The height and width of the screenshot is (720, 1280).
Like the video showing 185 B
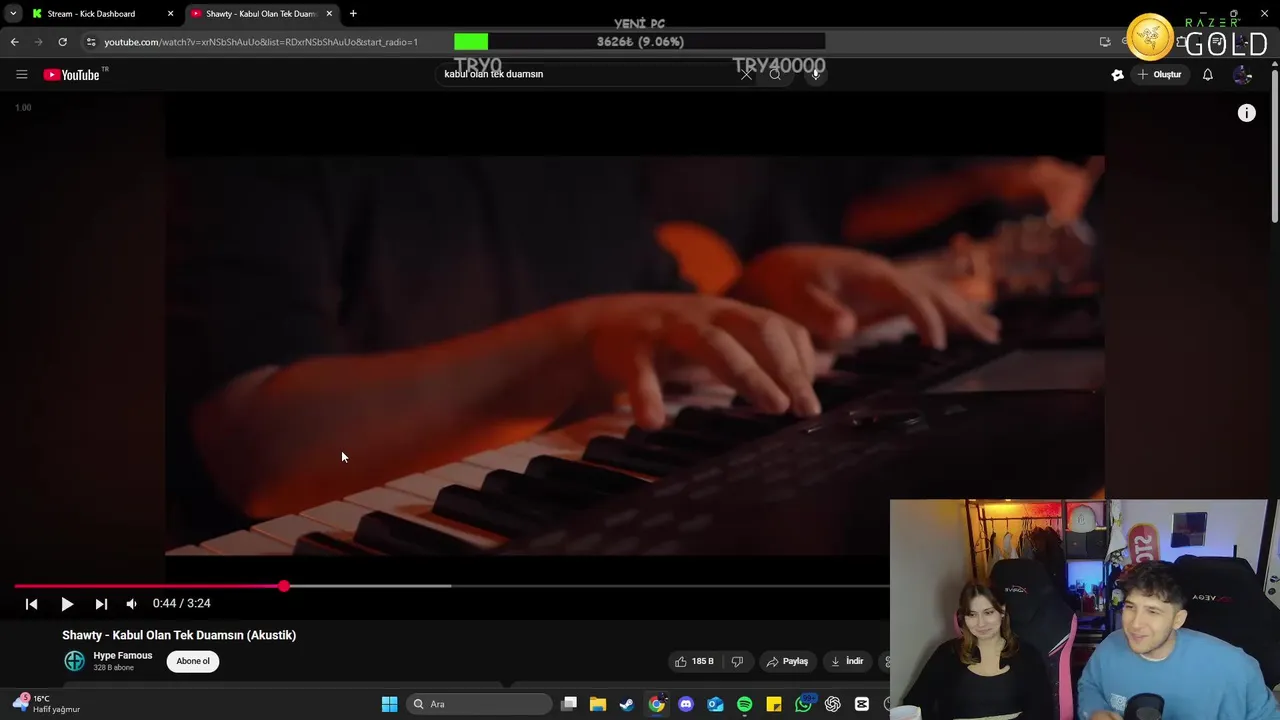(x=695, y=661)
